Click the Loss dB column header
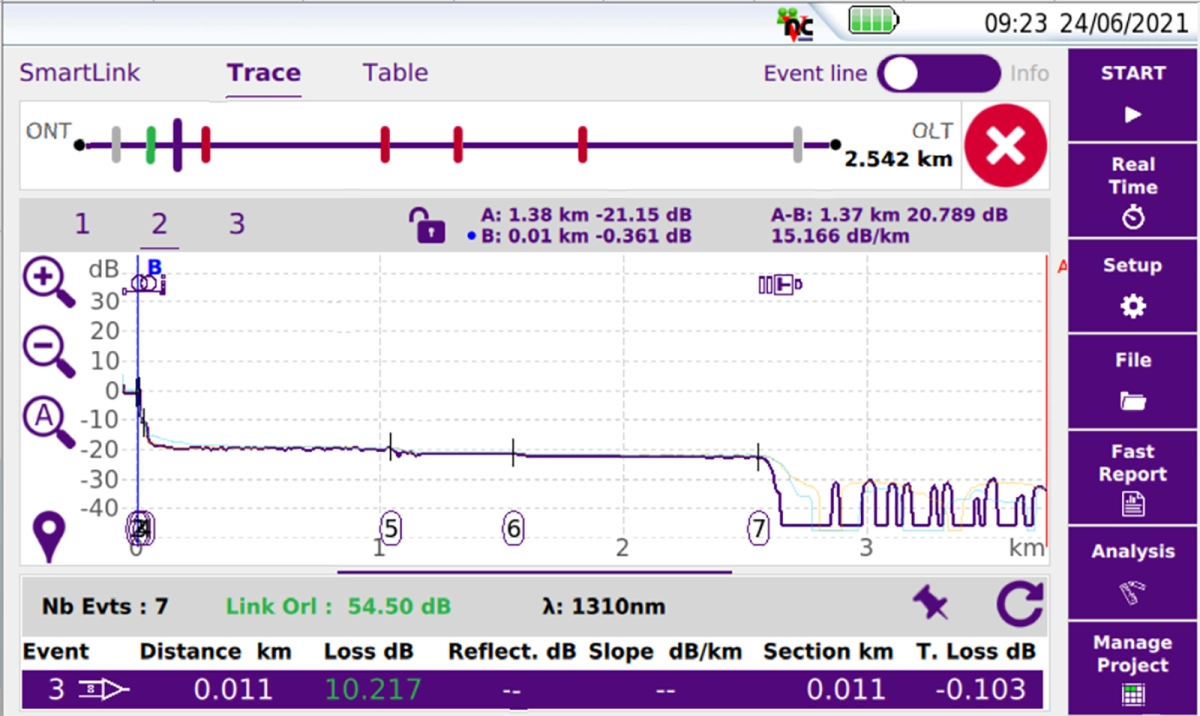 click(x=368, y=652)
